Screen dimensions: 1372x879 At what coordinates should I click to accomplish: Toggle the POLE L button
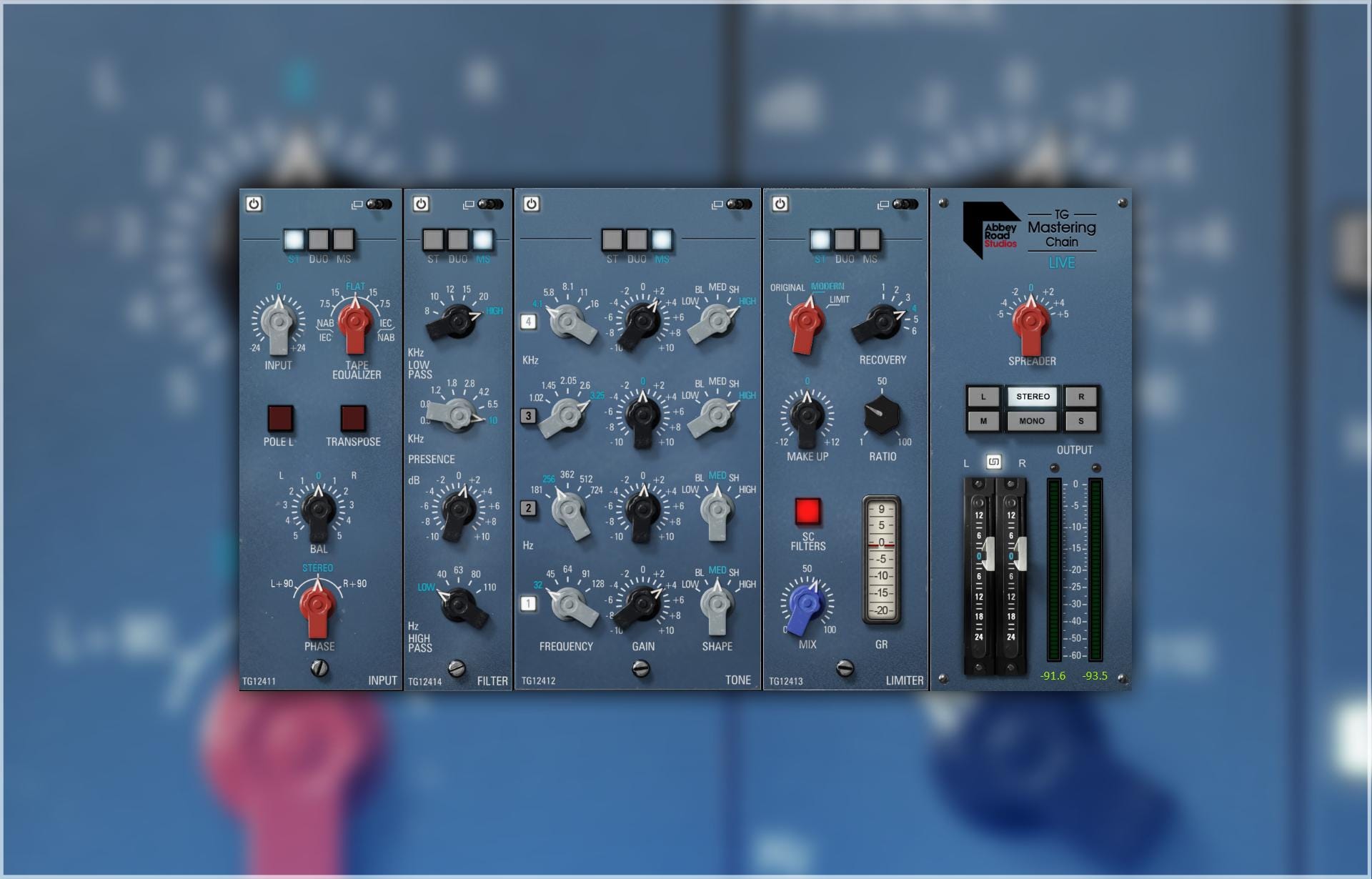click(280, 418)
